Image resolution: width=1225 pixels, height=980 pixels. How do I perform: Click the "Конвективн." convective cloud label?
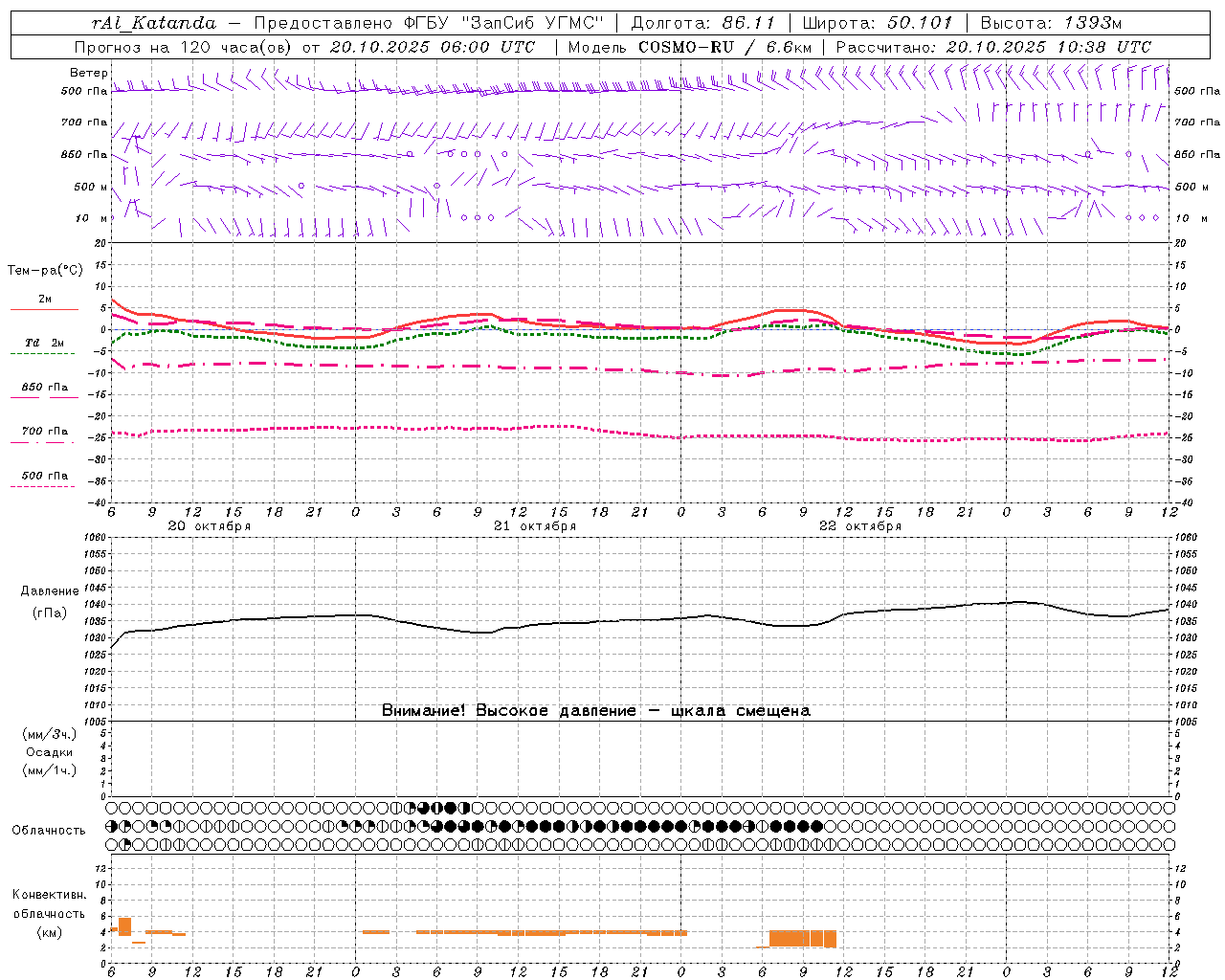[x=49, y=895]
